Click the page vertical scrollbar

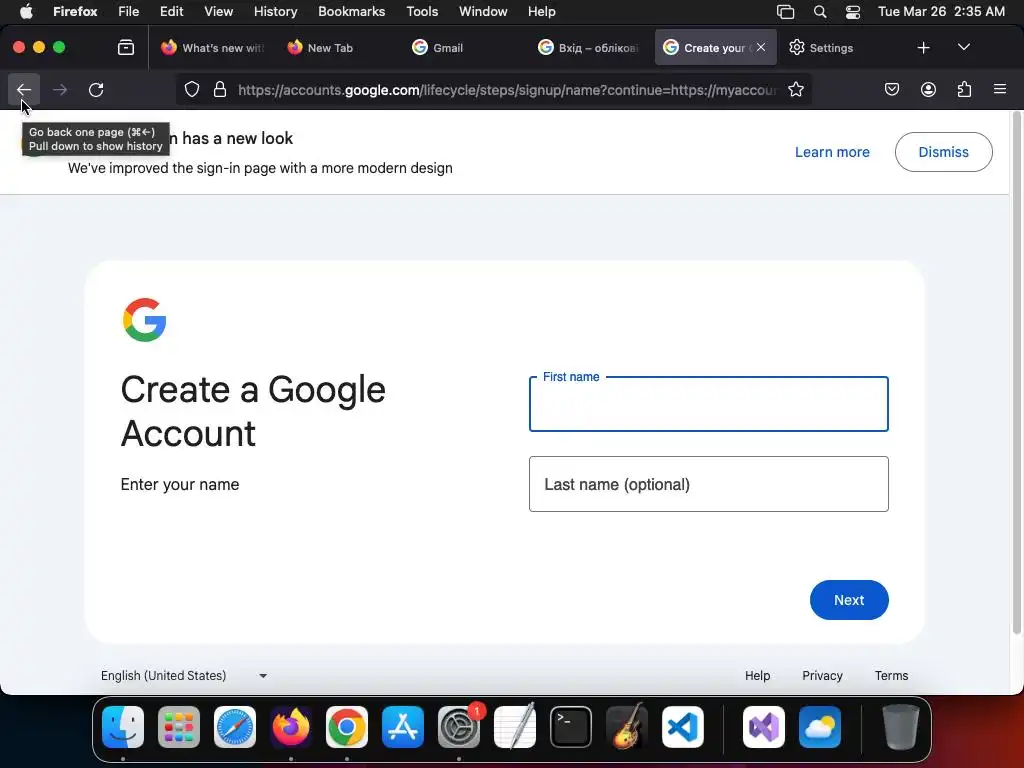point(1016,372)
